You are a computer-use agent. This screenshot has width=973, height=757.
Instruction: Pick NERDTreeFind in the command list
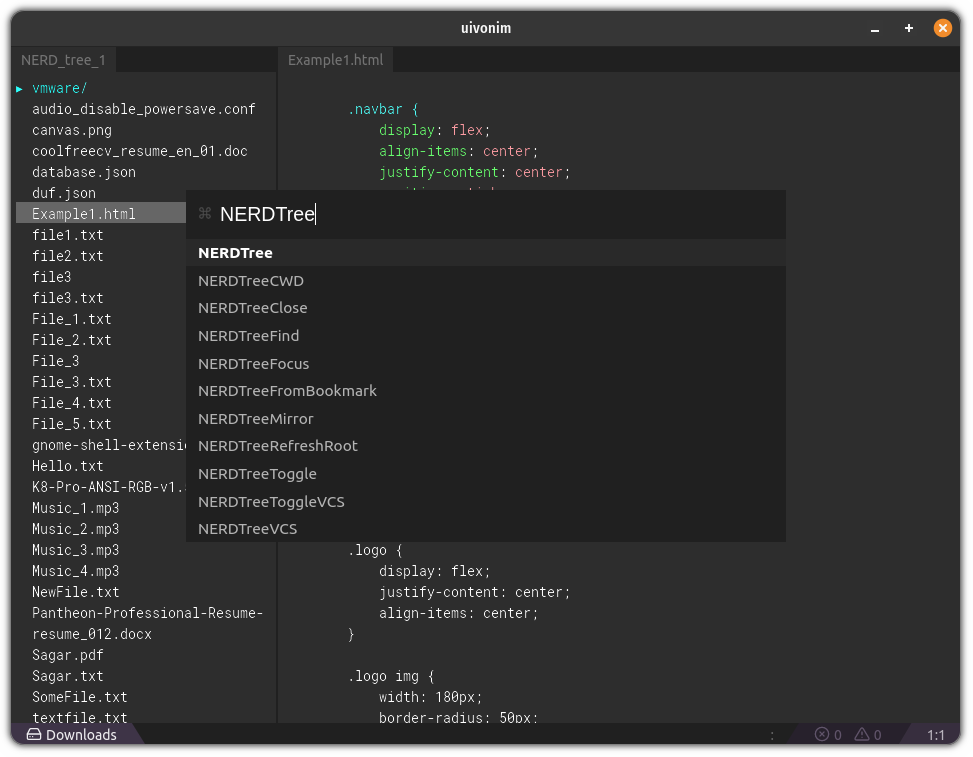tap(248, 336)
